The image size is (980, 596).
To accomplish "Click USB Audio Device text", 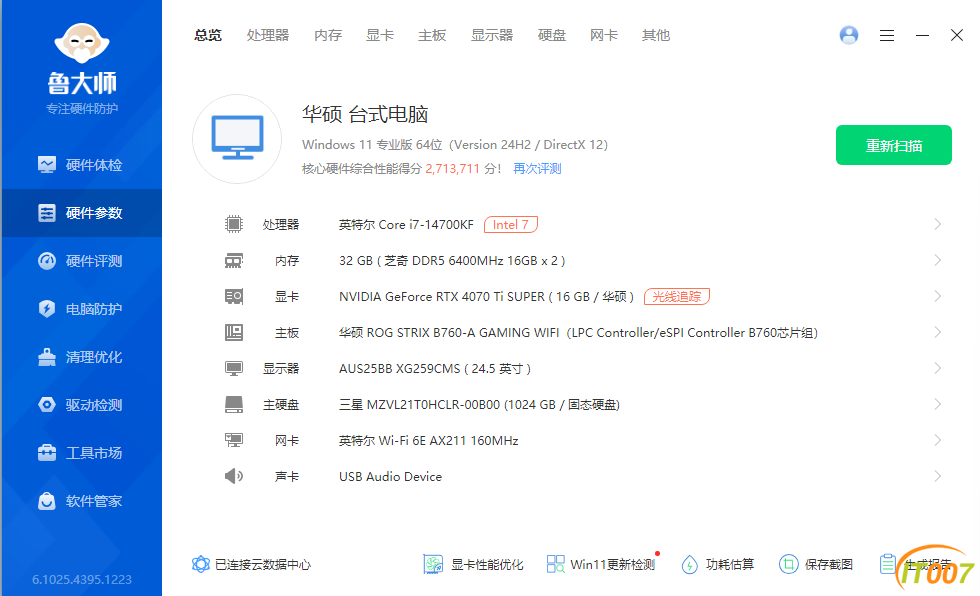I will [391, 476].
